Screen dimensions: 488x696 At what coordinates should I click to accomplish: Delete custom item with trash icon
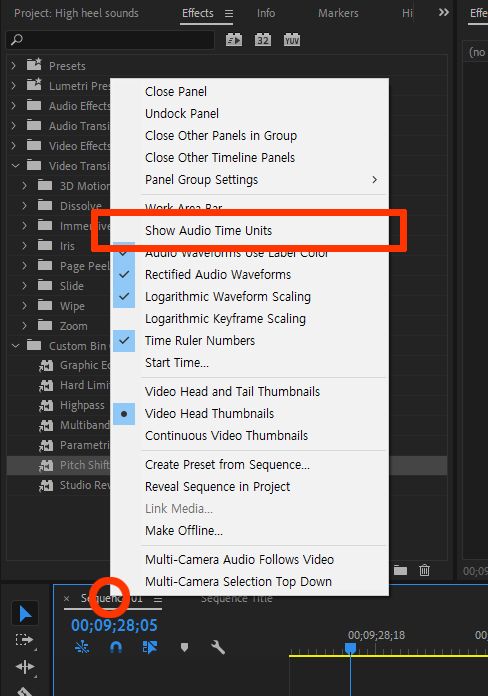(425, 570)
